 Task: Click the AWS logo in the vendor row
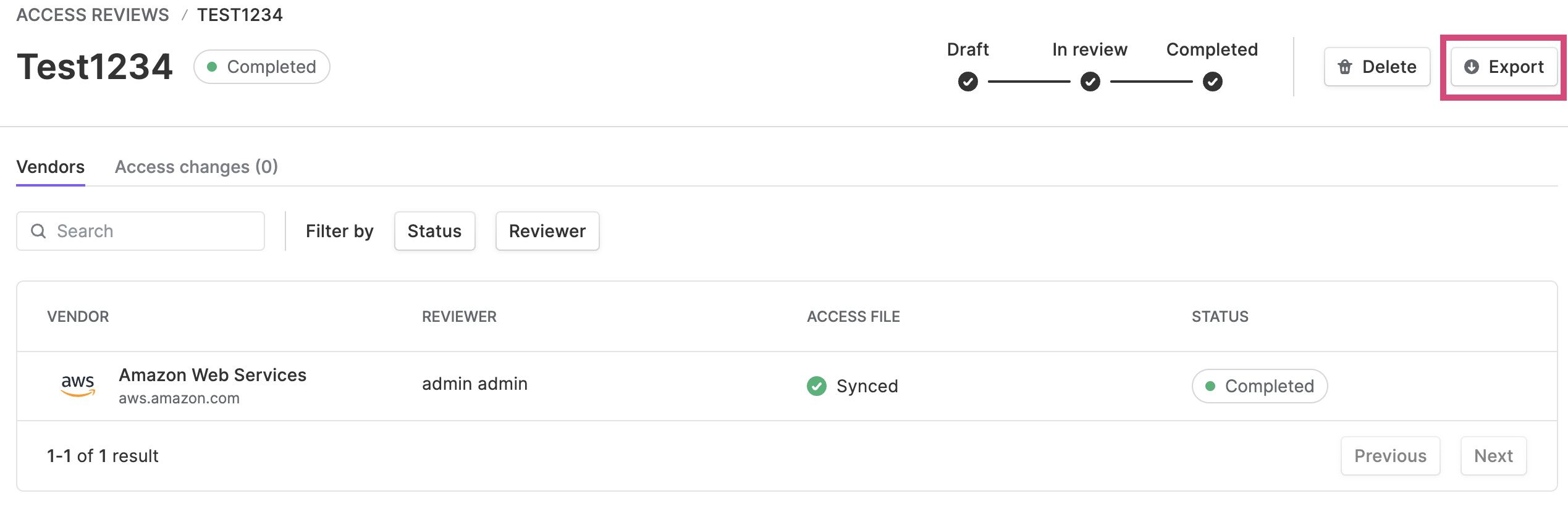click(78, 385)
